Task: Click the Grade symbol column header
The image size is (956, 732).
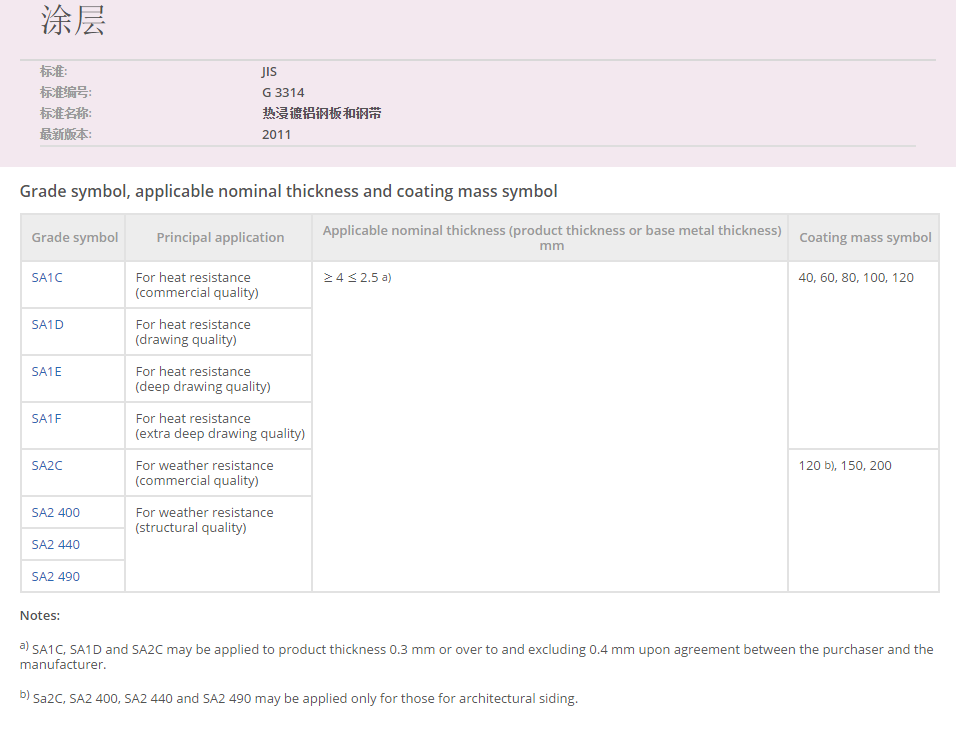Action: point(74,238)
